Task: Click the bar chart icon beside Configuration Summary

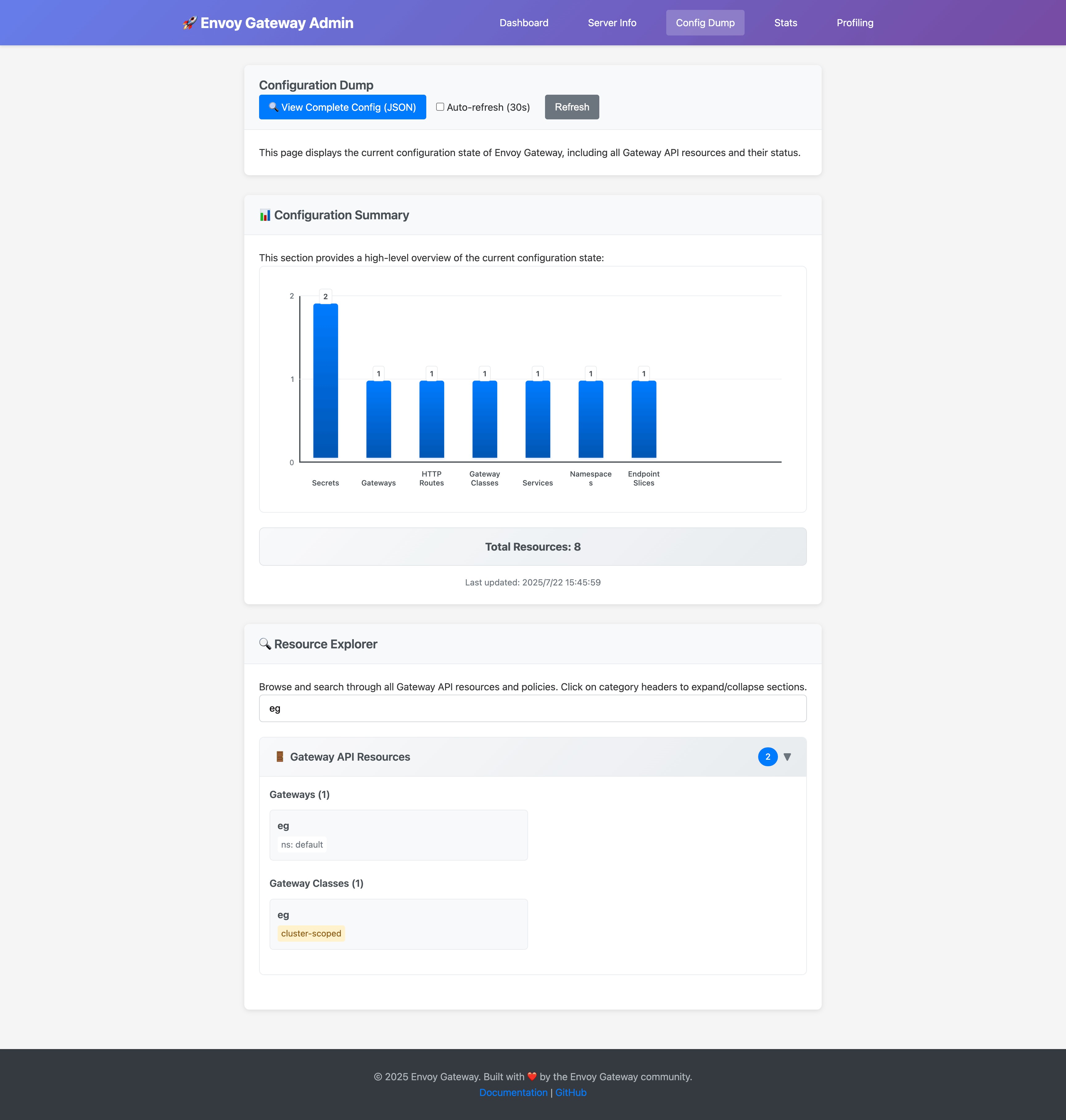Action: pyautogui.click(x=265, y=215)
